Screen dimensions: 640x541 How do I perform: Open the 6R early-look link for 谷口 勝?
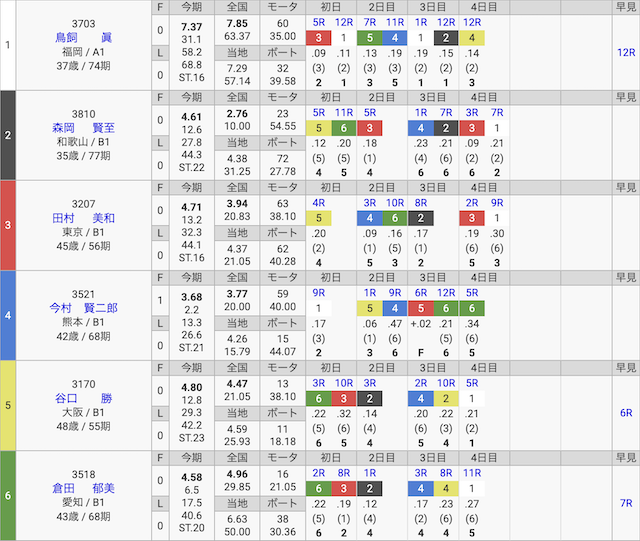(624, 412)
